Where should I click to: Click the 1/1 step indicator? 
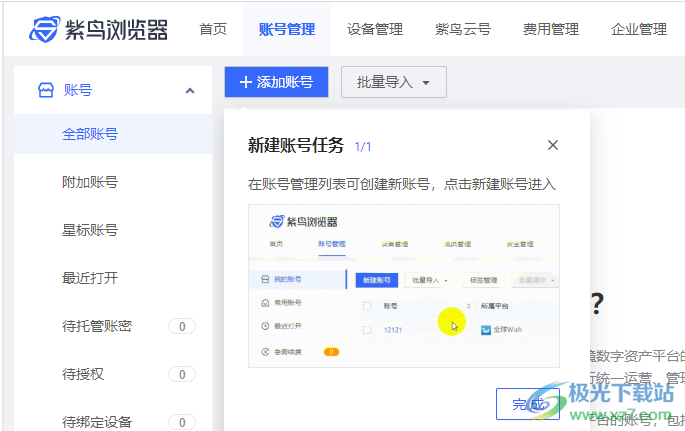363,147
